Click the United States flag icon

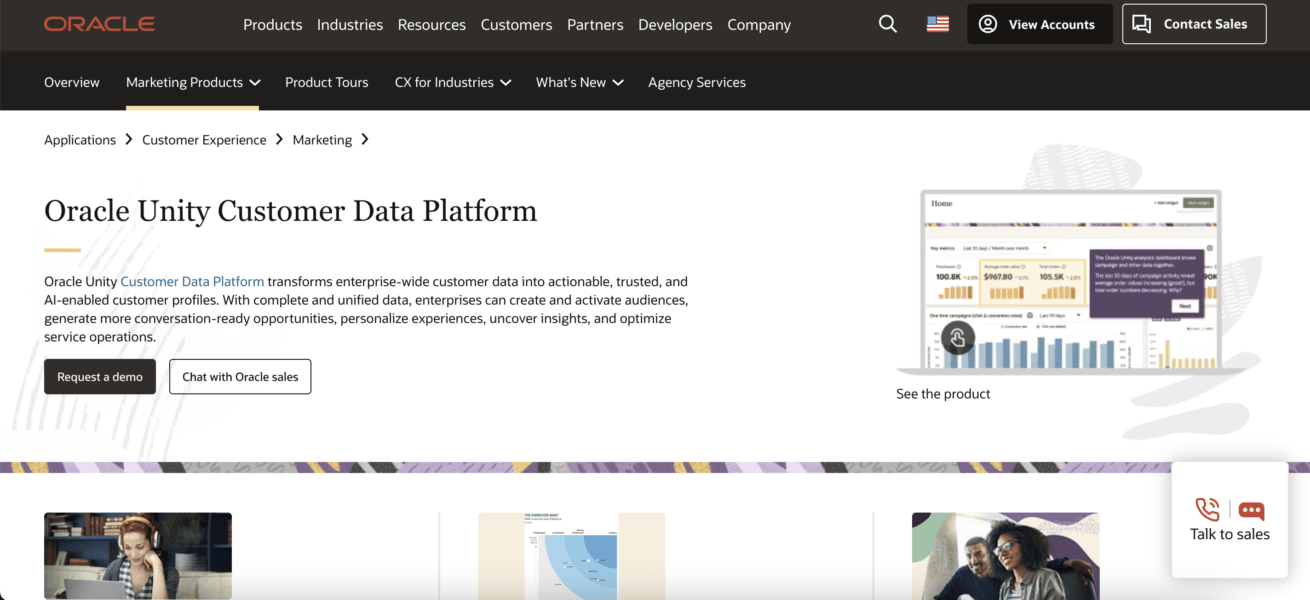(x=937, y=23)
